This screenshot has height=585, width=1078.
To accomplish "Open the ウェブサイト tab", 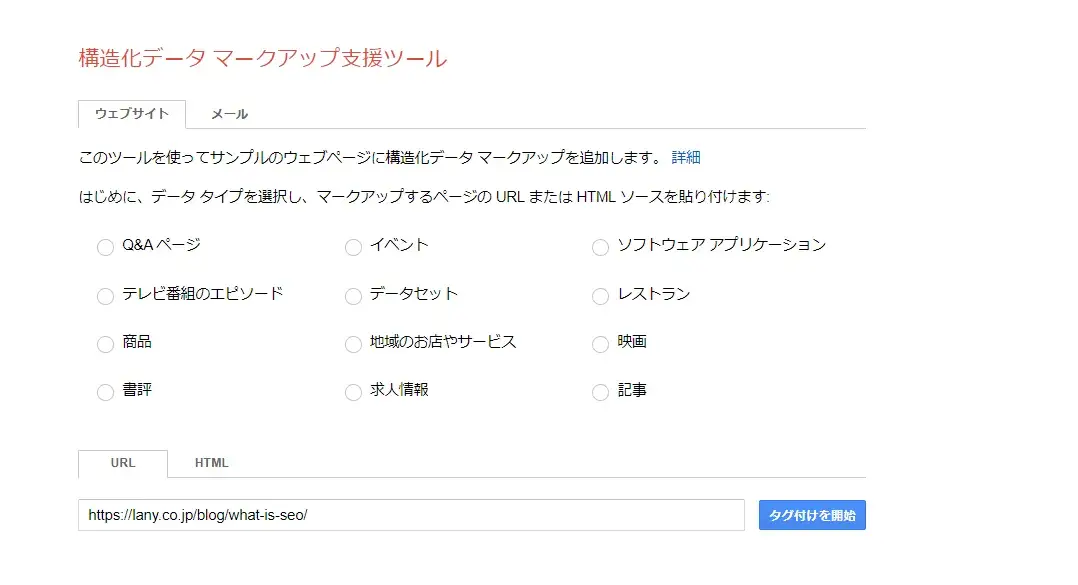I will tap(131, 114).
